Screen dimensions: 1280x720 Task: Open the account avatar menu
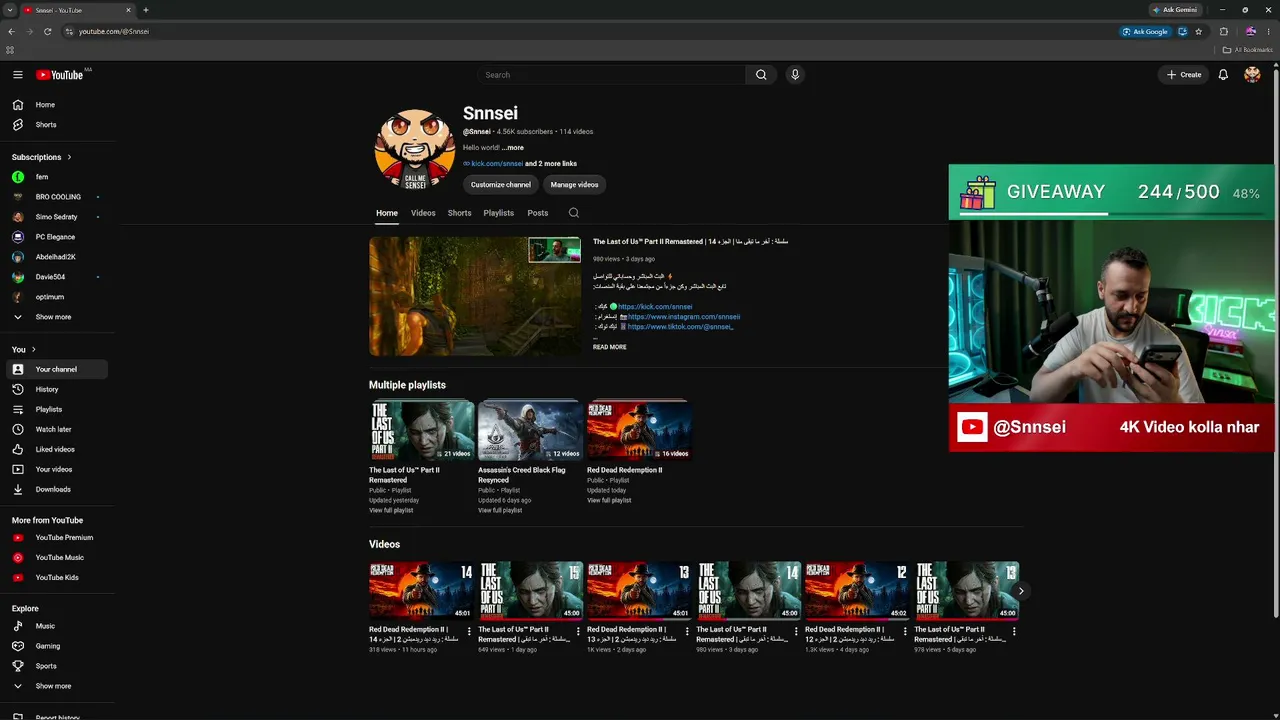pos(1252,75)
